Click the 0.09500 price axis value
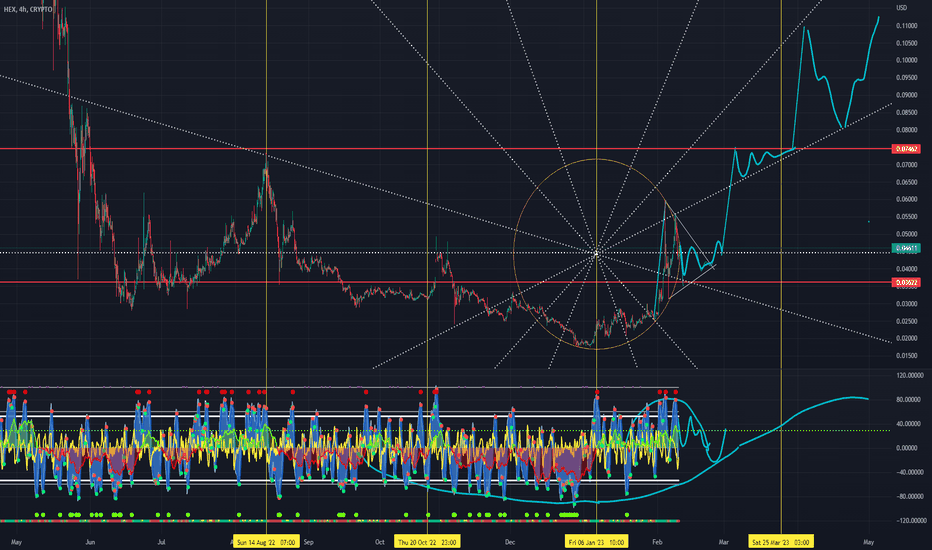Viewport: 932px width, 550px height. coord(906,77)
